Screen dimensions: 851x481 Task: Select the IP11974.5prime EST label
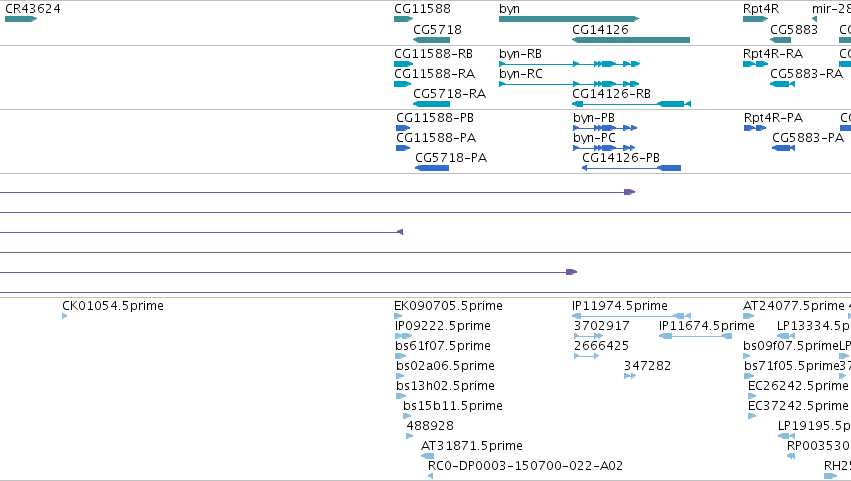point(620,306)
